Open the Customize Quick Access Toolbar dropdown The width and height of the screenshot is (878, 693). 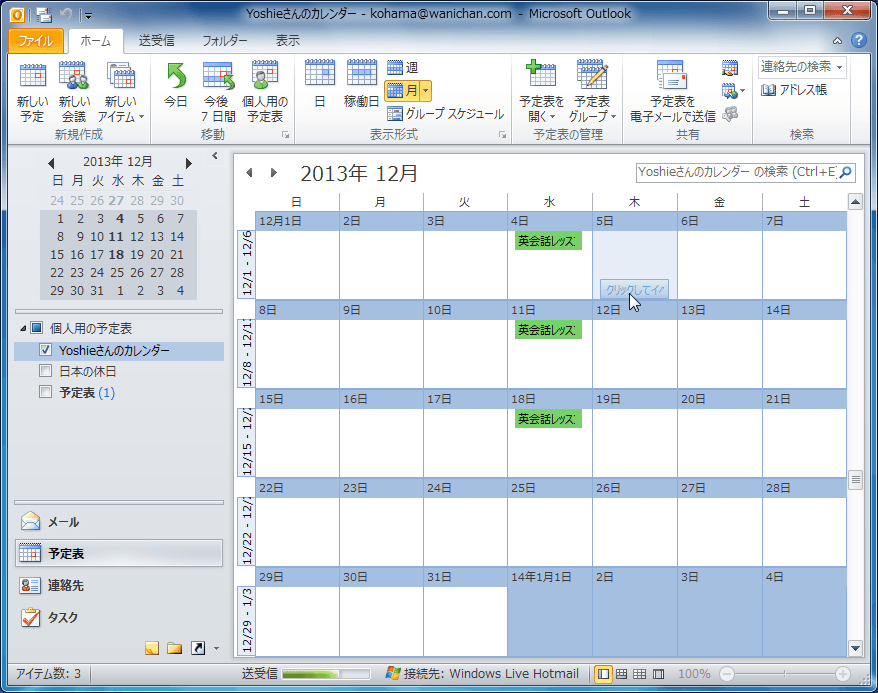point(87,15)
